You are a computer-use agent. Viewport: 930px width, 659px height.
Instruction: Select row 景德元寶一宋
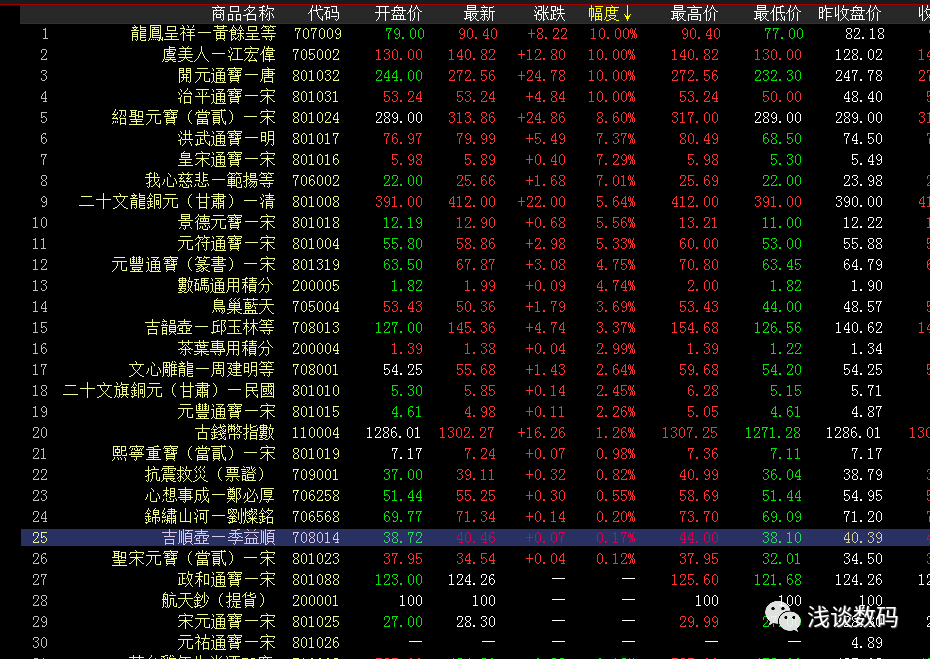(474, 222)
